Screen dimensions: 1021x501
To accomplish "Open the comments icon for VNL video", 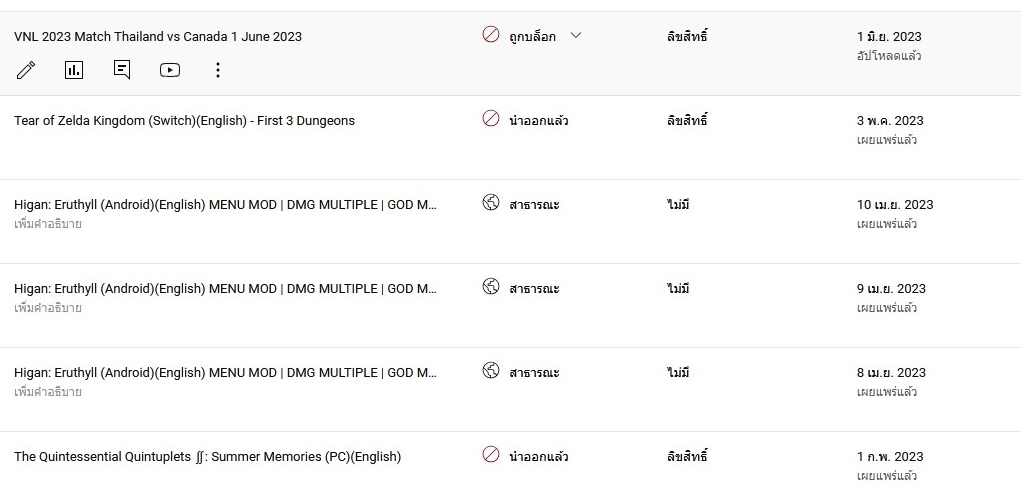I will click(122, 70).
